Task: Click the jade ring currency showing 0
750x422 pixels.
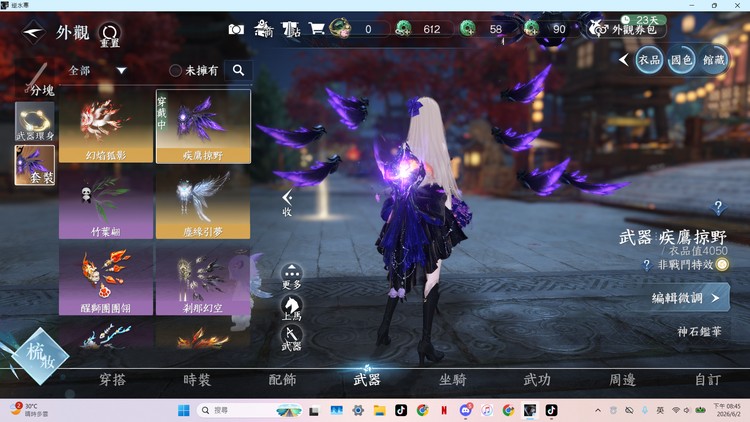Action: (x=340, y=28)
